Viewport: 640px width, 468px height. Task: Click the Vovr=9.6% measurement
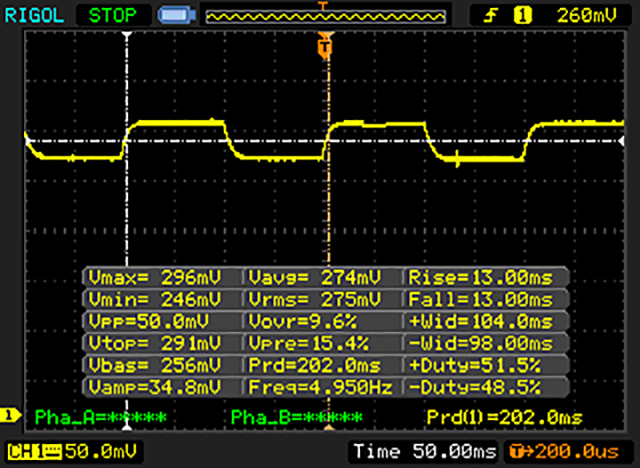302,322
